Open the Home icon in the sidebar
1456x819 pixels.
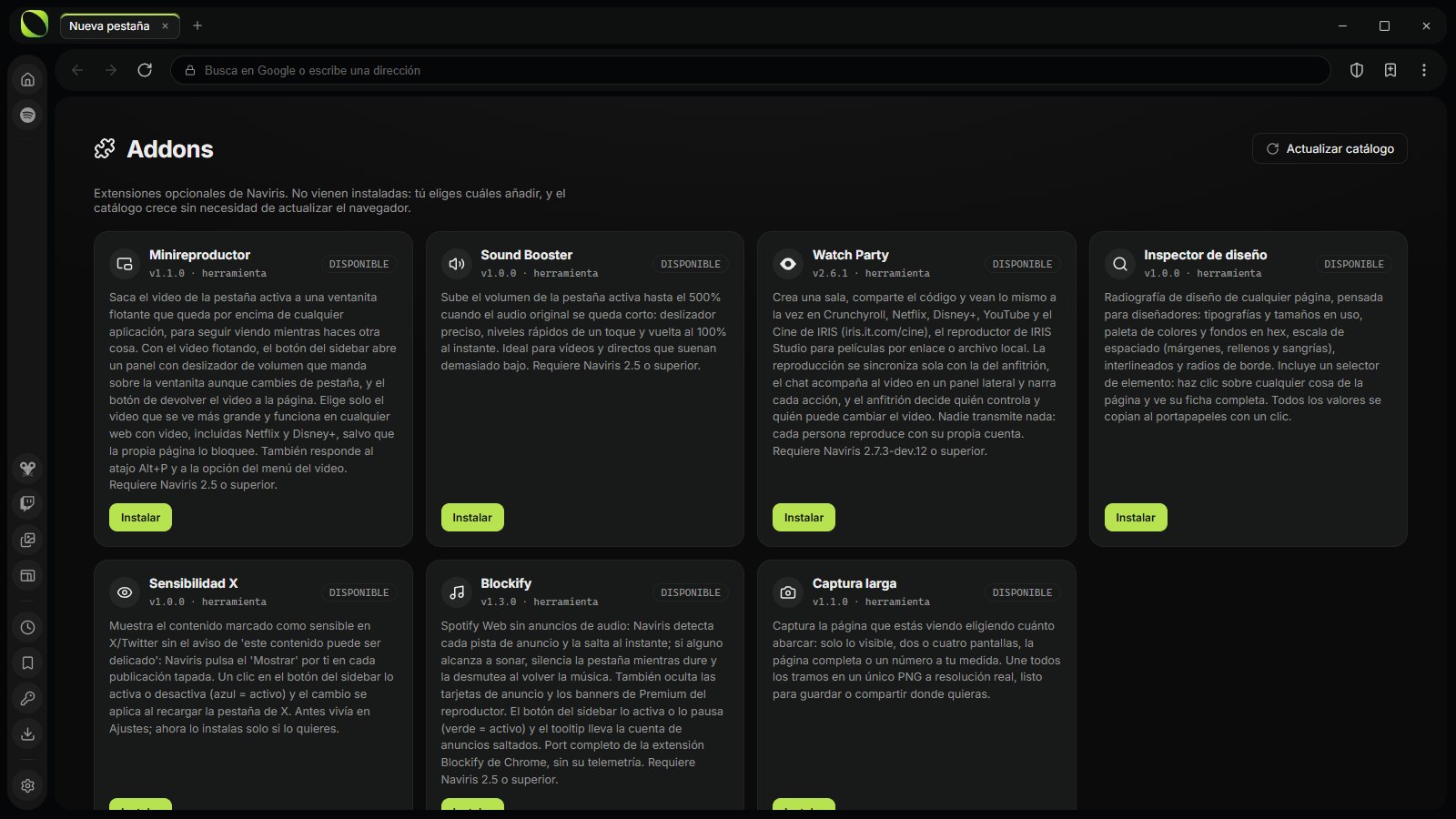(27, 79)
